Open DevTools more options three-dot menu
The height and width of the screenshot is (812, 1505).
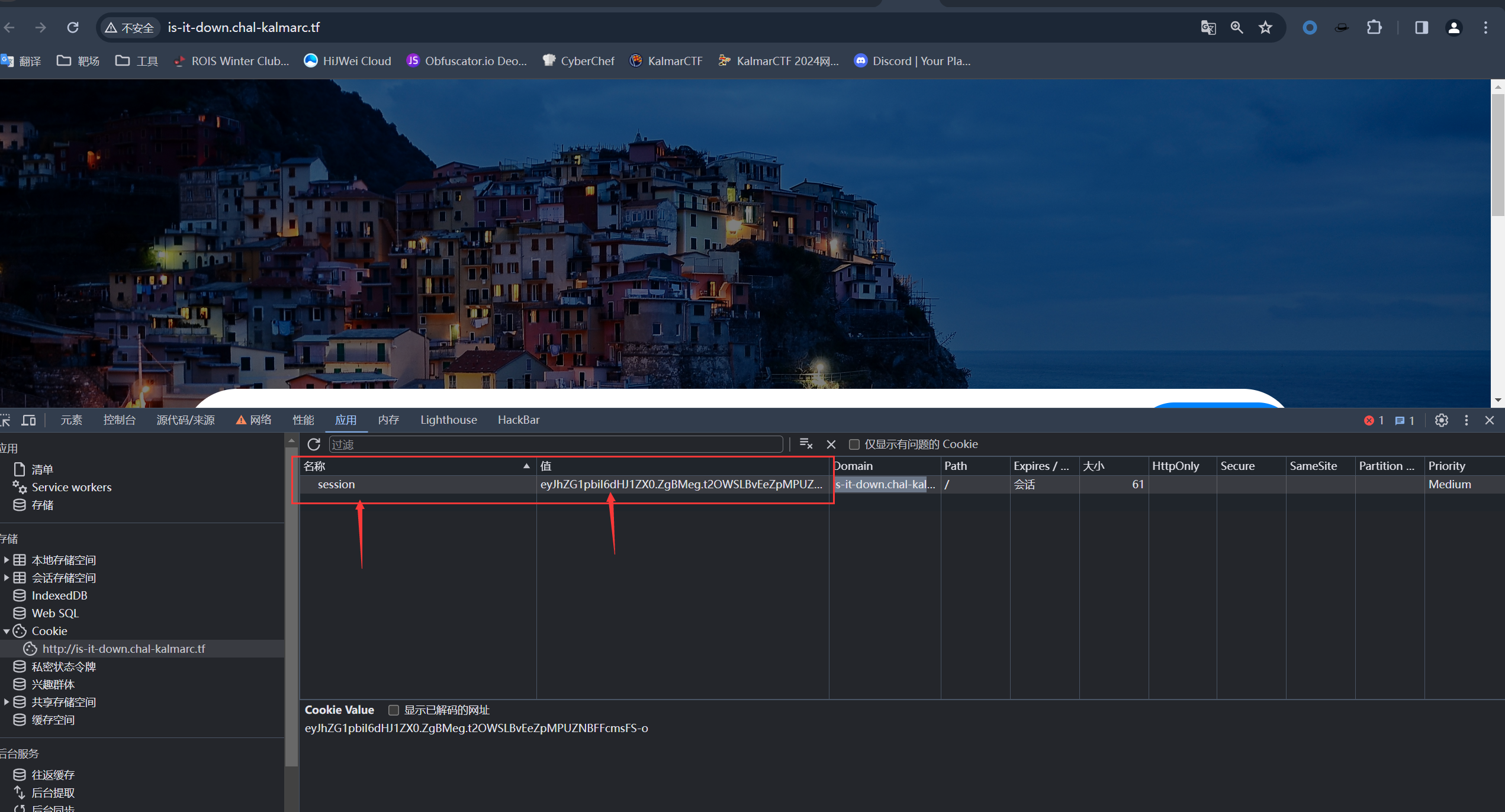point(1467,420)
